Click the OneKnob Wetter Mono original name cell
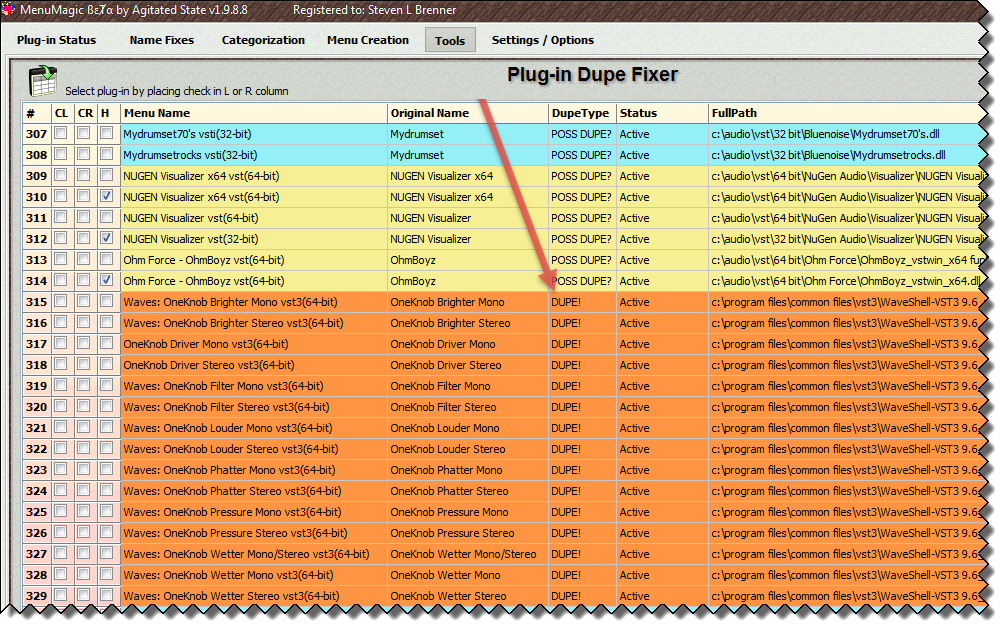 tap(468, 575)
